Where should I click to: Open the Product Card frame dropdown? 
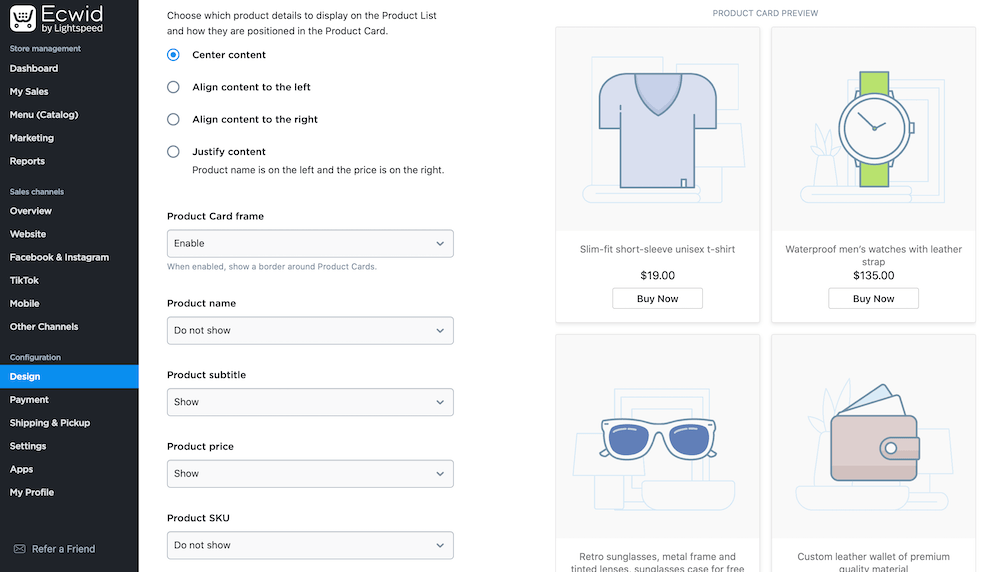pyautogui.click(x=310, y=243)
